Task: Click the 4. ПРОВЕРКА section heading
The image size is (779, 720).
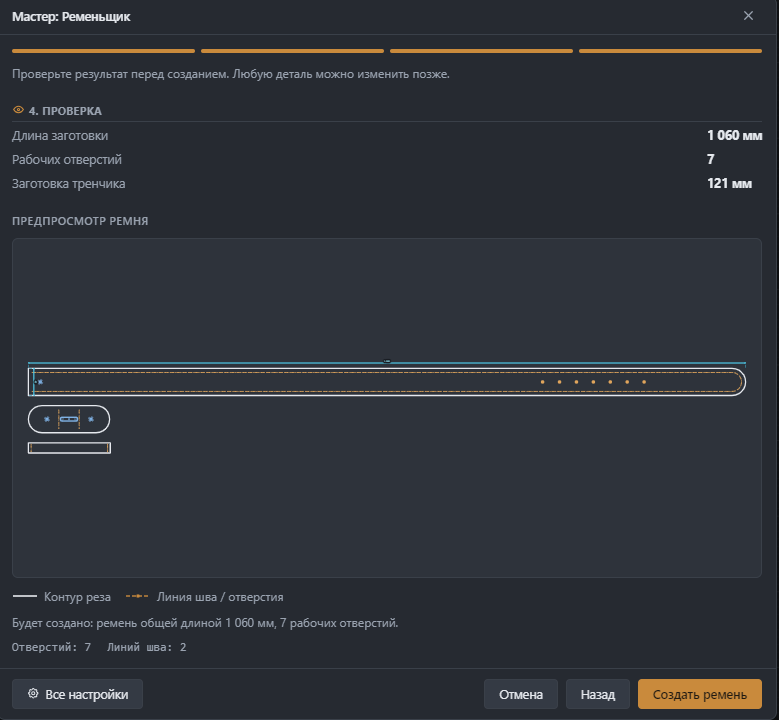Action: point(65,111)
